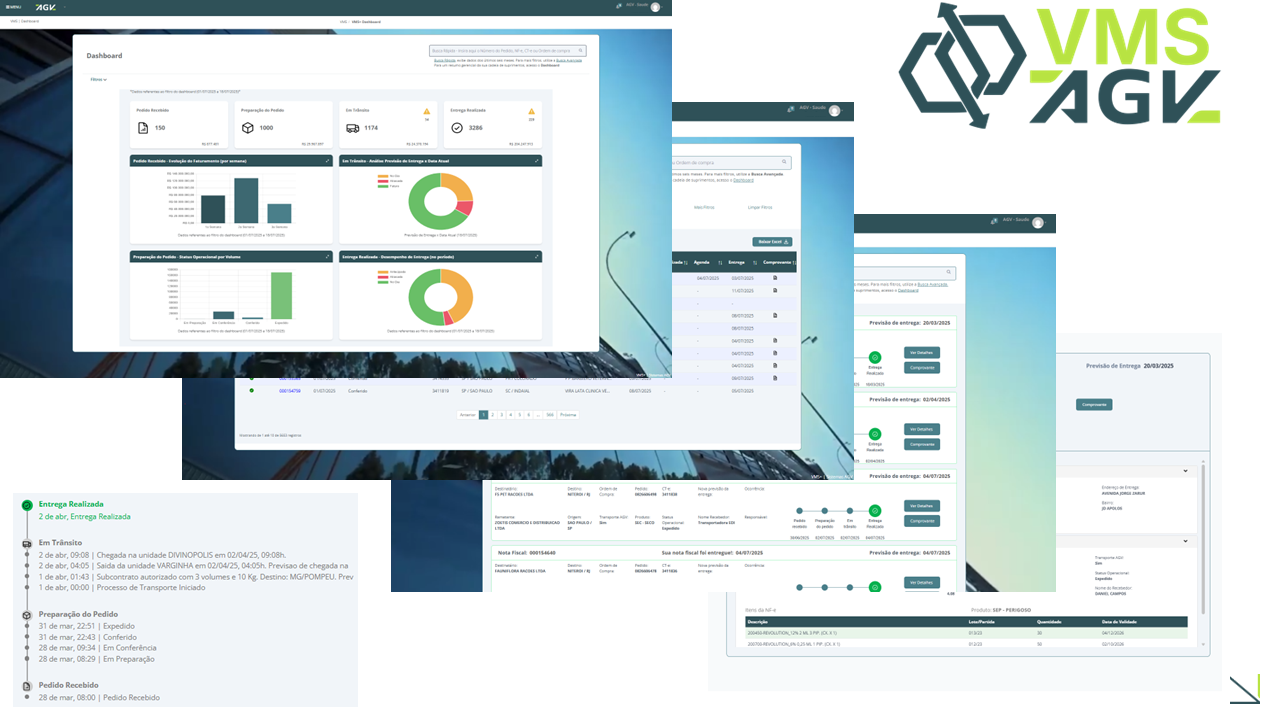Image resolution: width=1280 pixels, height=720 pixels.
Task: Click Mais Filtros link in list window
Action: click(x=705, y=207)
